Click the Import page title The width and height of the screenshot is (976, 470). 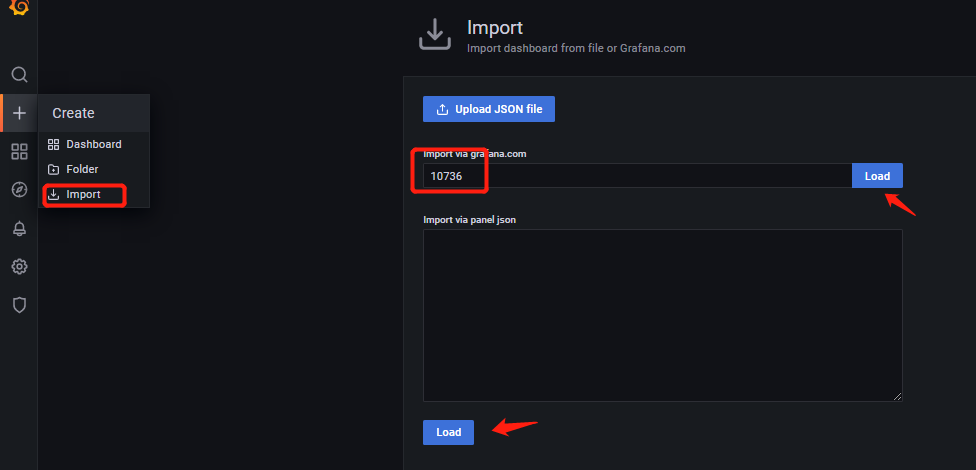click(495, 28)
